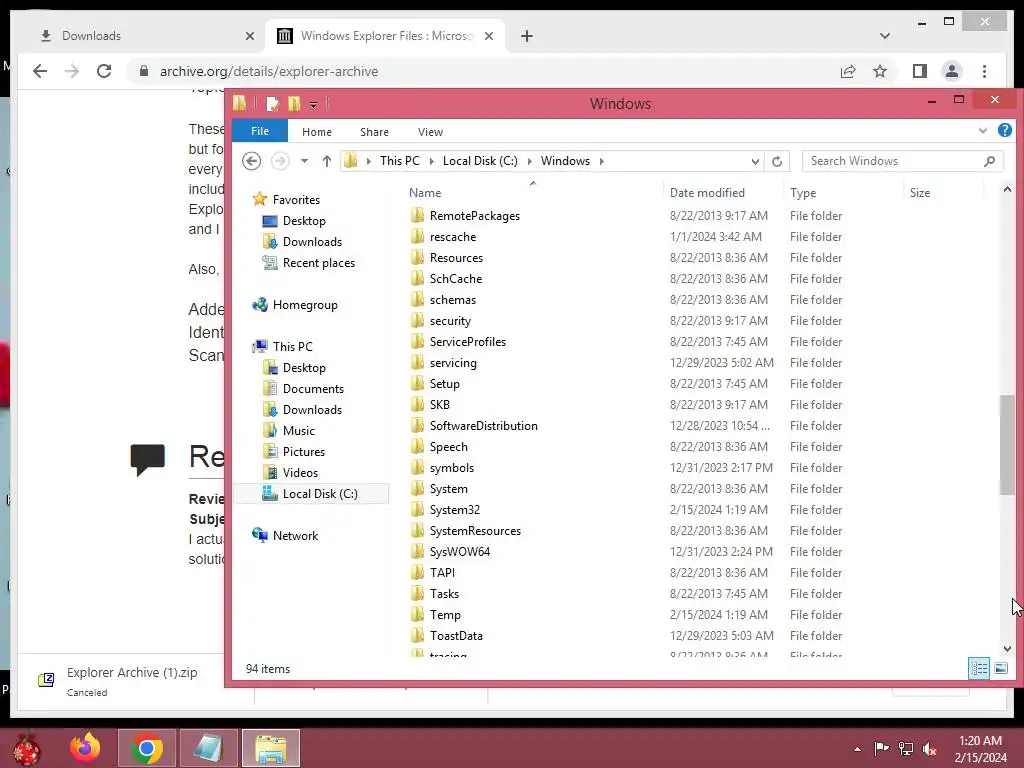Click the Properties icon in Explorer quick access toolbar

(272, 104)
